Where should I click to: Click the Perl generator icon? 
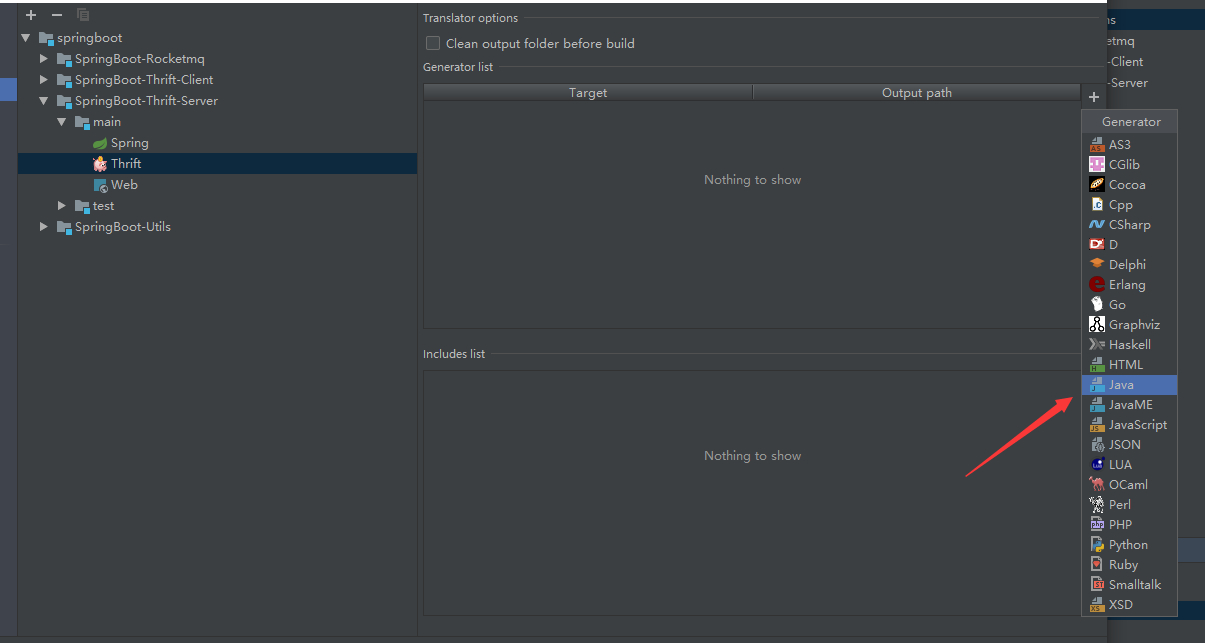click(x=1097, y=504)
